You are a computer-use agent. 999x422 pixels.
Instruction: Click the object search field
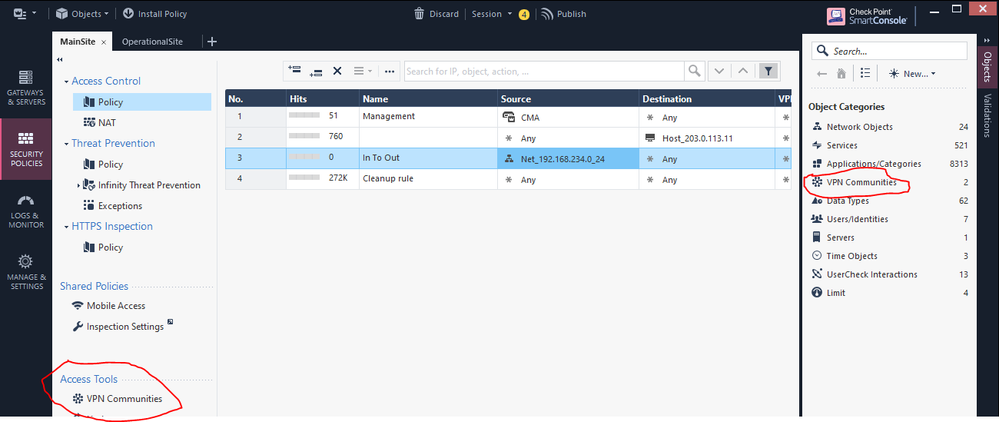(889, 51)
